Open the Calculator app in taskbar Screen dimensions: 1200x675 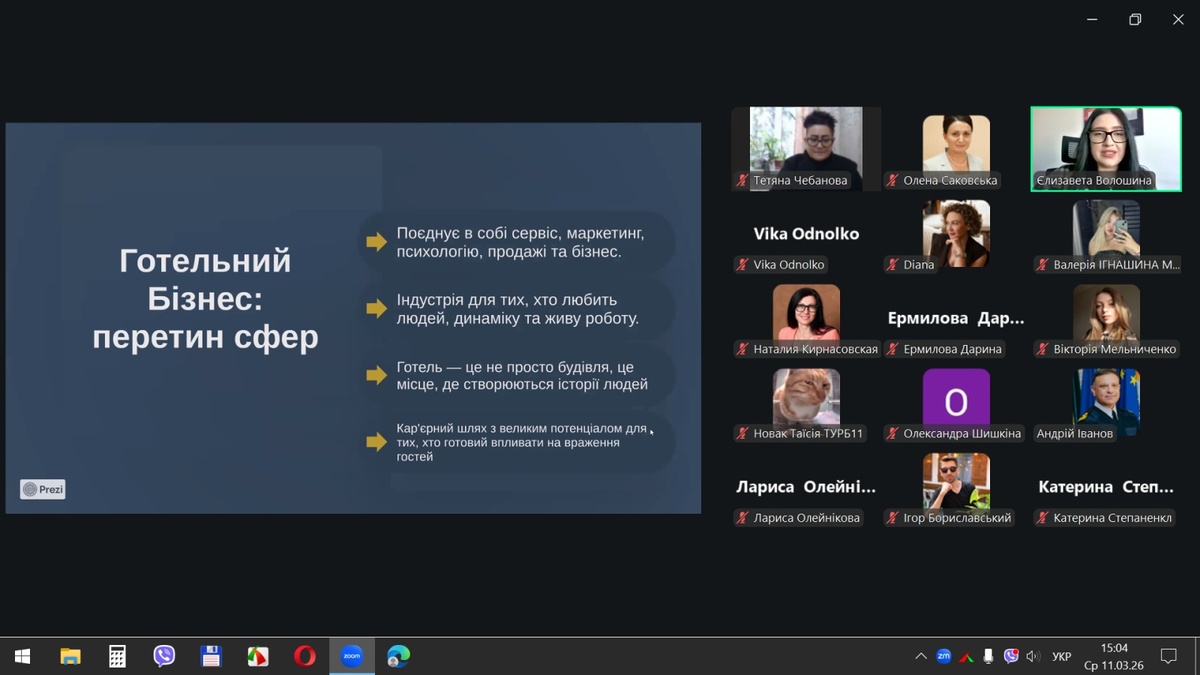pos(117,656)
